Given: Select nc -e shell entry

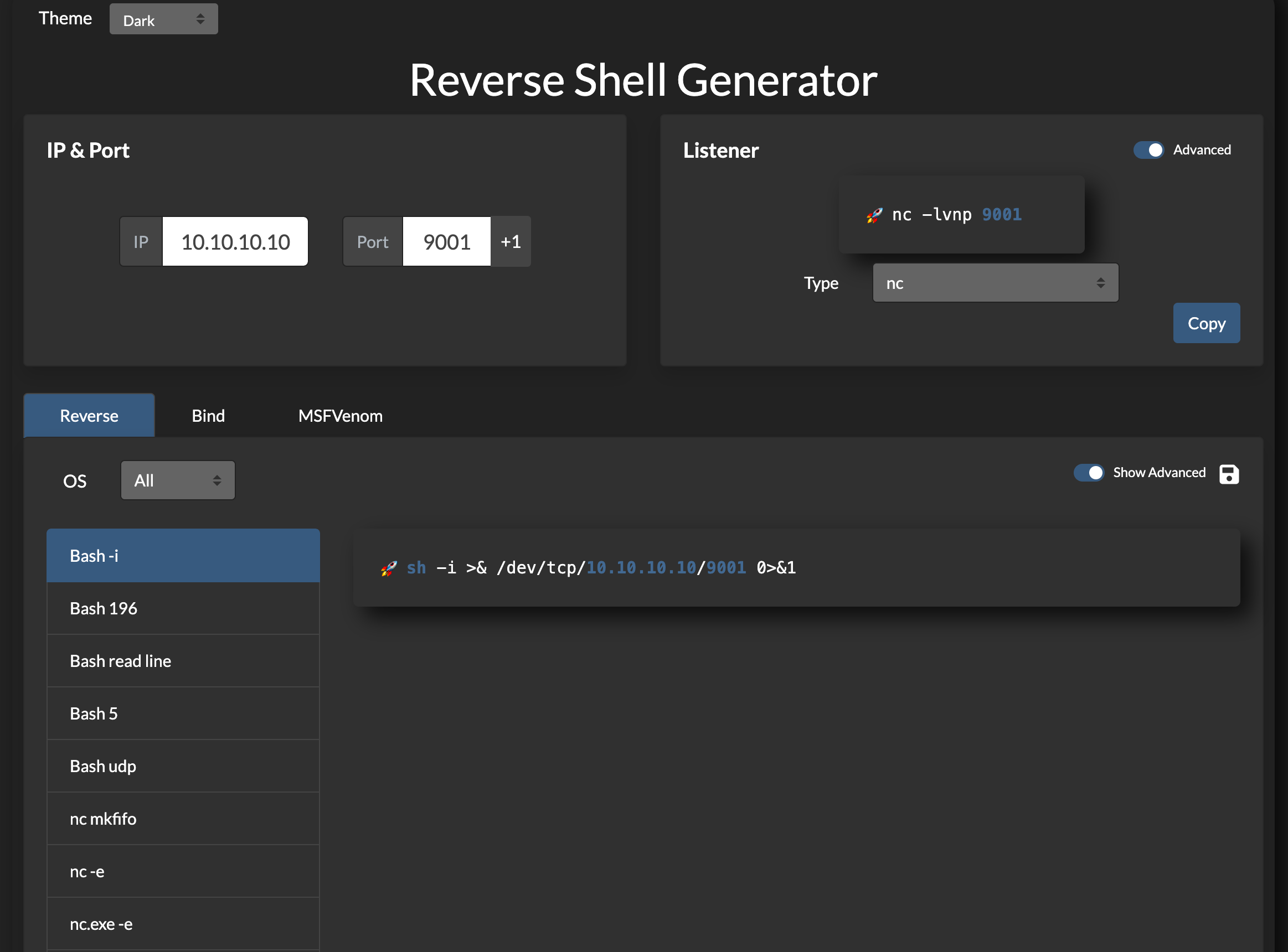Looking at the screenshot, I should (x=183, y=871).
